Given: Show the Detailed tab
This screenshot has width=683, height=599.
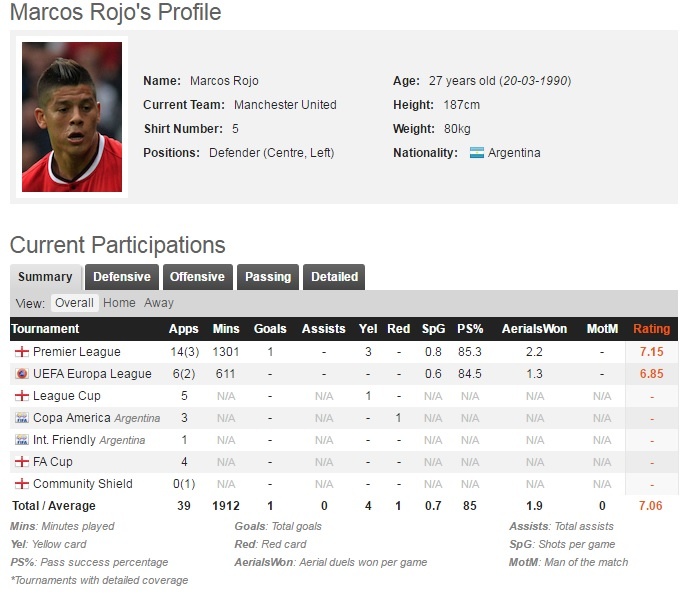Looking at the screenshot, I should 334,277.
